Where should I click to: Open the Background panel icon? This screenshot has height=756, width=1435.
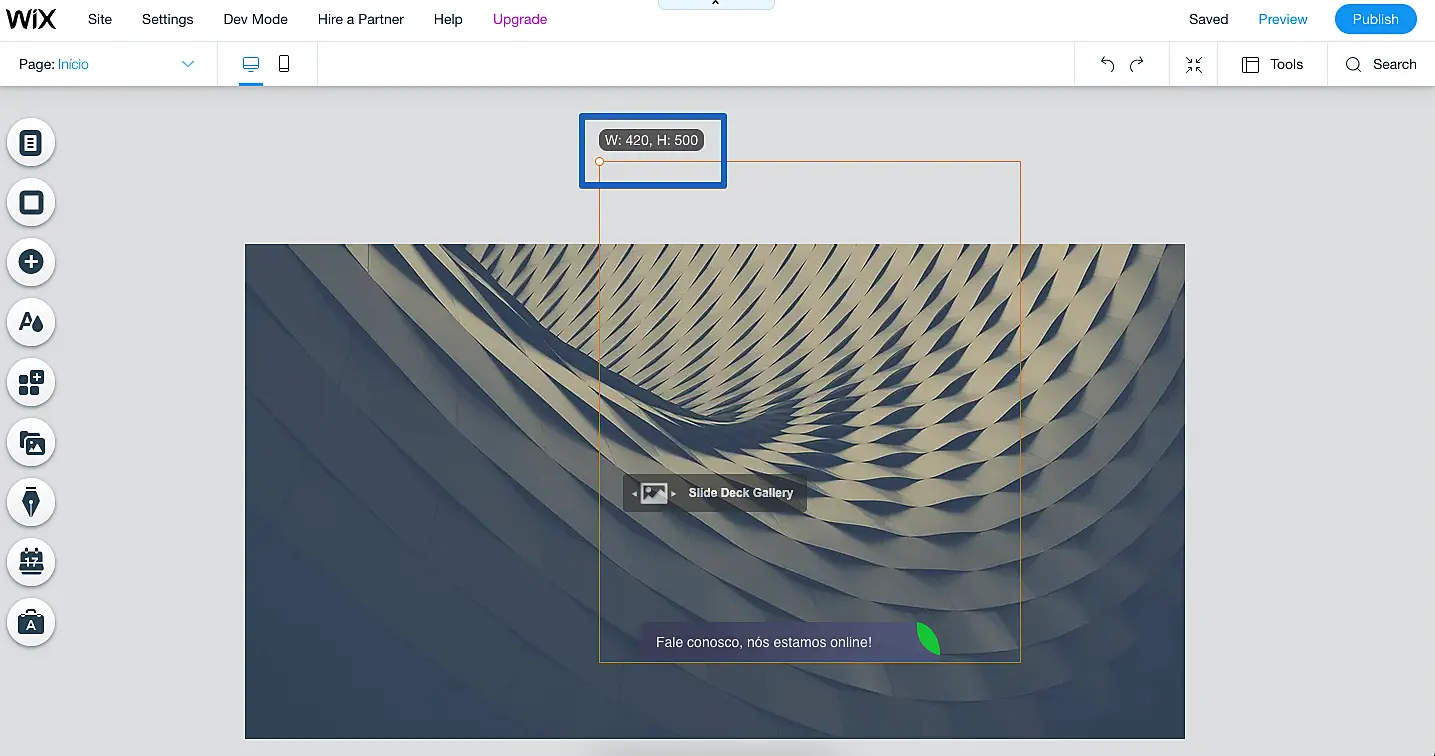point(31,203)
